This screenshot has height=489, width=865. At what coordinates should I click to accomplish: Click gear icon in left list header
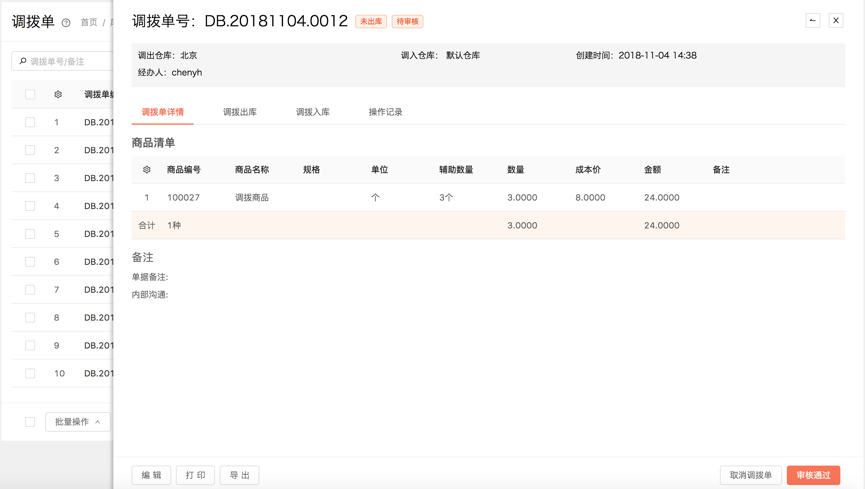[58, 94]
